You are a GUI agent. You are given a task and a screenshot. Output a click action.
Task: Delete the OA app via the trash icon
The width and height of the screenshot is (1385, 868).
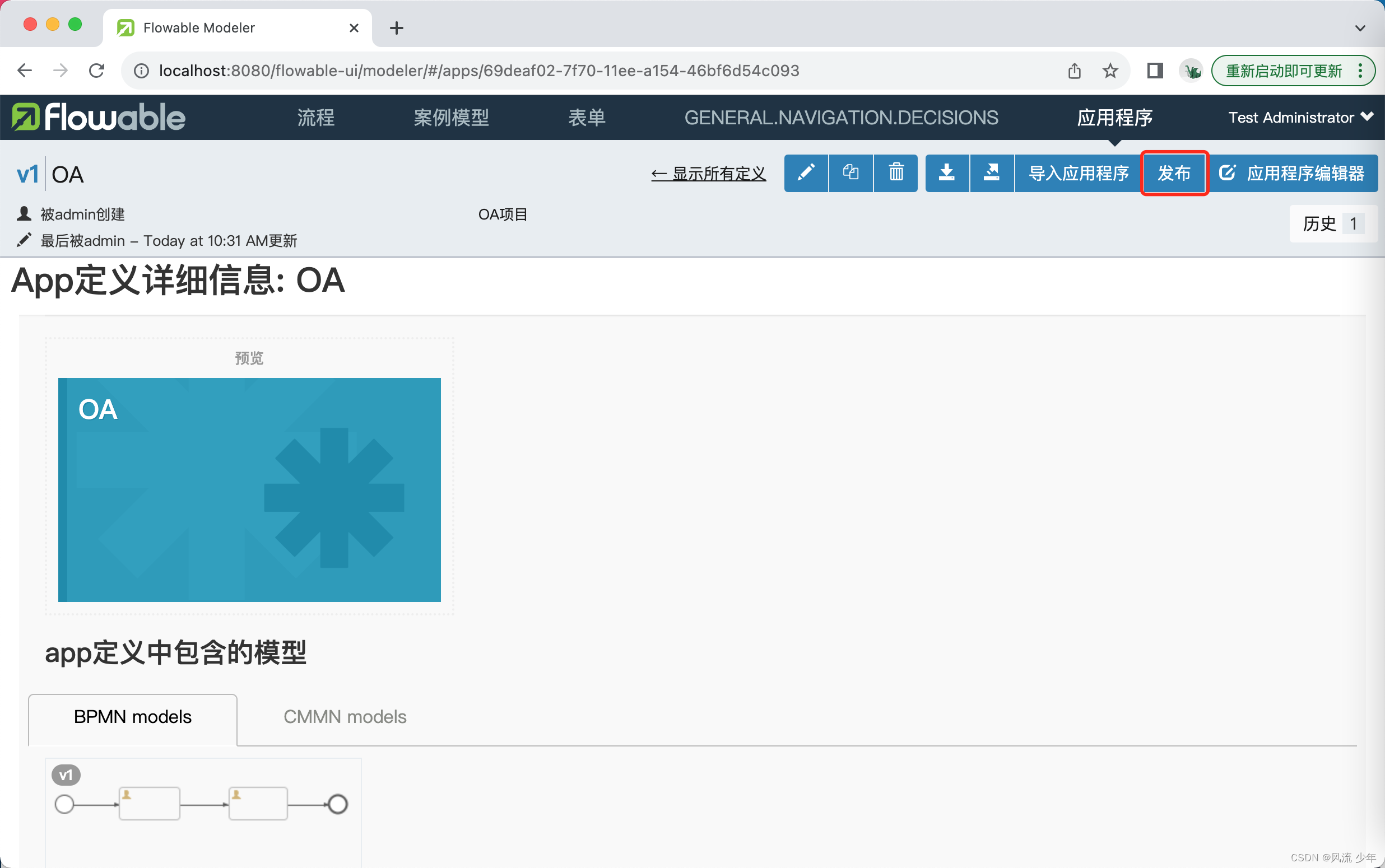pyautogui.click(x=895, y=173)
